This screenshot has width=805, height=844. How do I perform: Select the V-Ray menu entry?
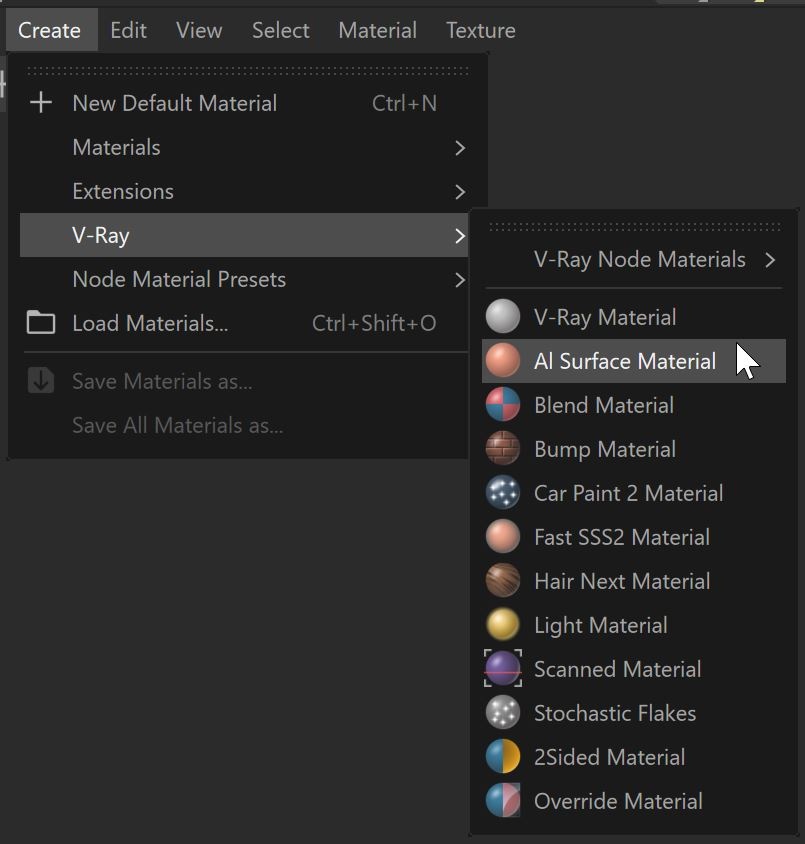(x=244, y=235)
